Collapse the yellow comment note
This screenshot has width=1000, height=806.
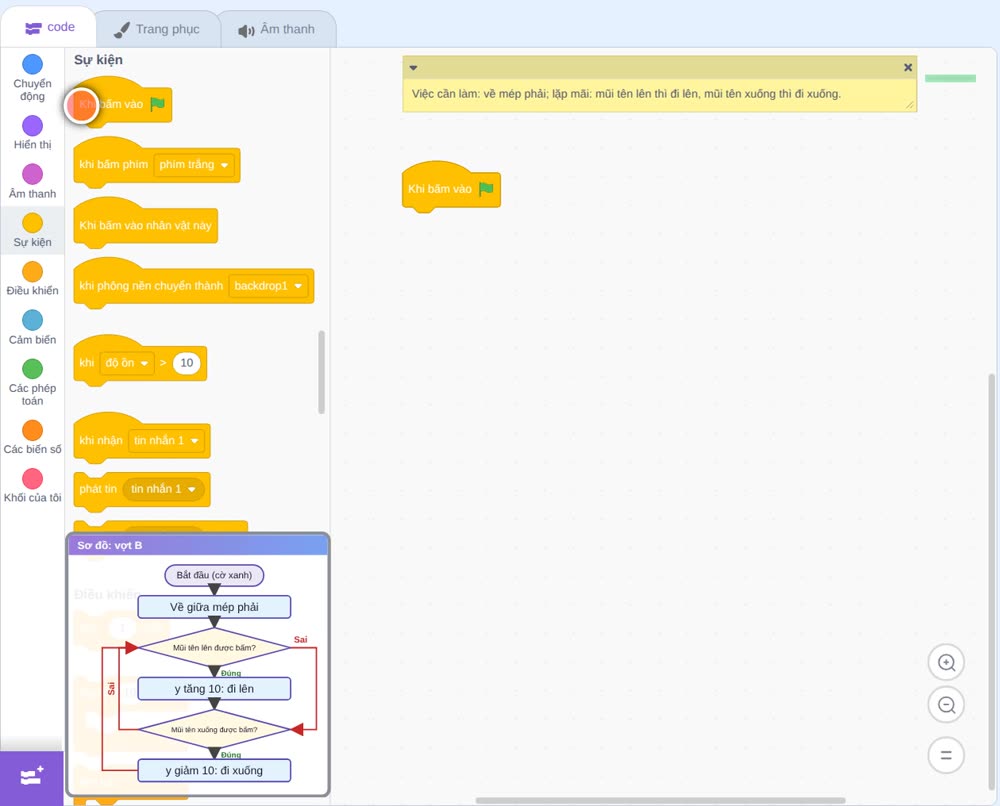click(x=413, y=68)
